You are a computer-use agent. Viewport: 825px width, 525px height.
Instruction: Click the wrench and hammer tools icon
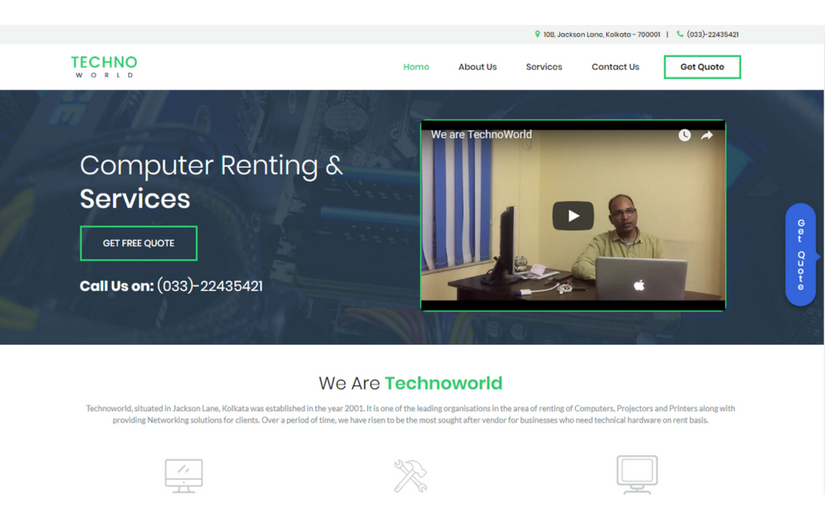410,476
